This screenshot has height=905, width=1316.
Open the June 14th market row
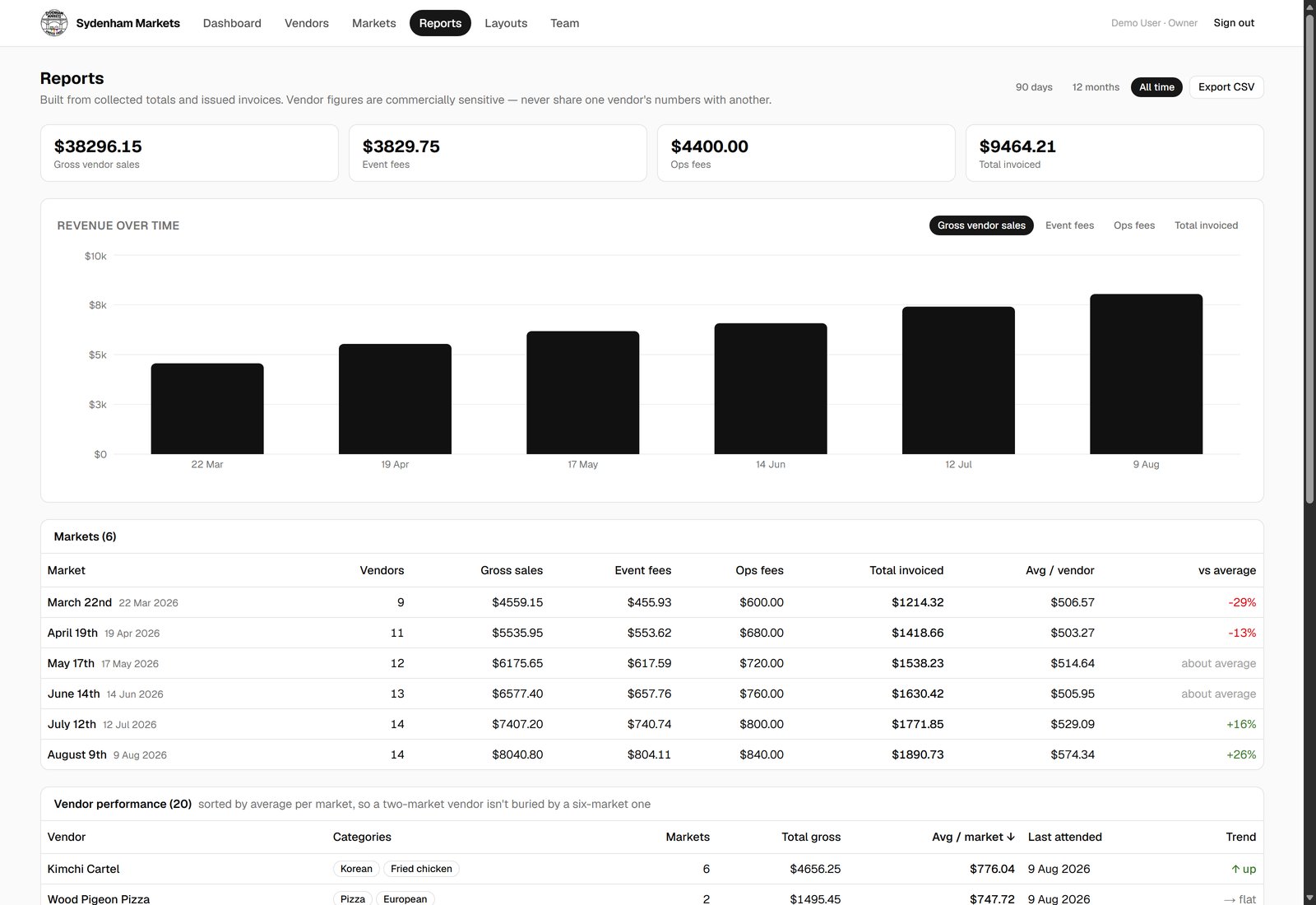[x=651, y=694]
